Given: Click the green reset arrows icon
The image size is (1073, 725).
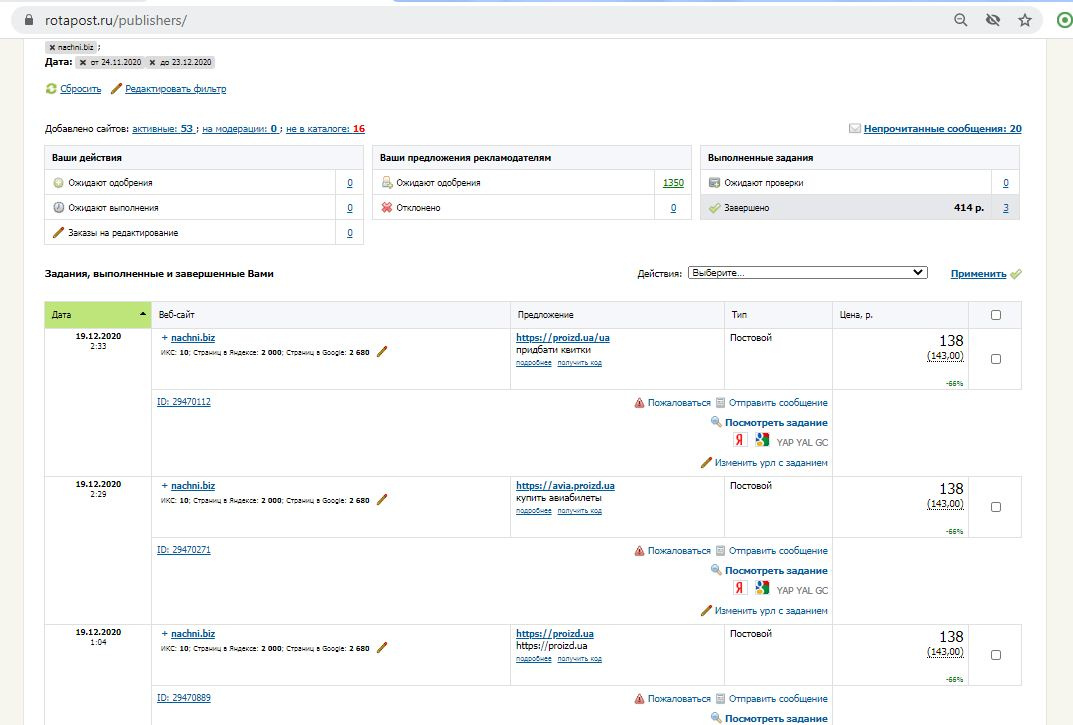Looking at the screenshot, I should 51,88.
